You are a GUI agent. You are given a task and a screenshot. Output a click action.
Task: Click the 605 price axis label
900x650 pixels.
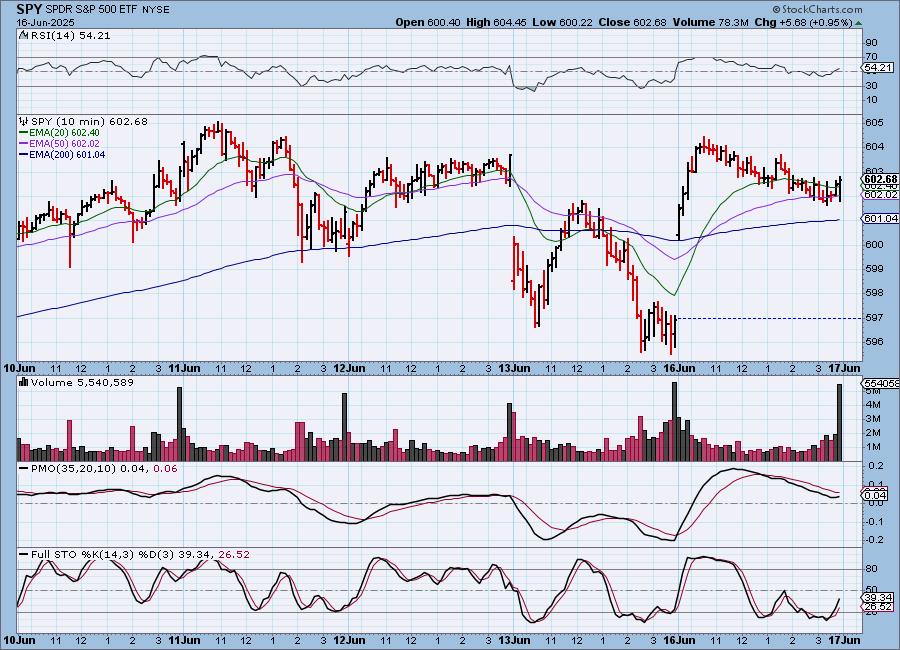875,122
